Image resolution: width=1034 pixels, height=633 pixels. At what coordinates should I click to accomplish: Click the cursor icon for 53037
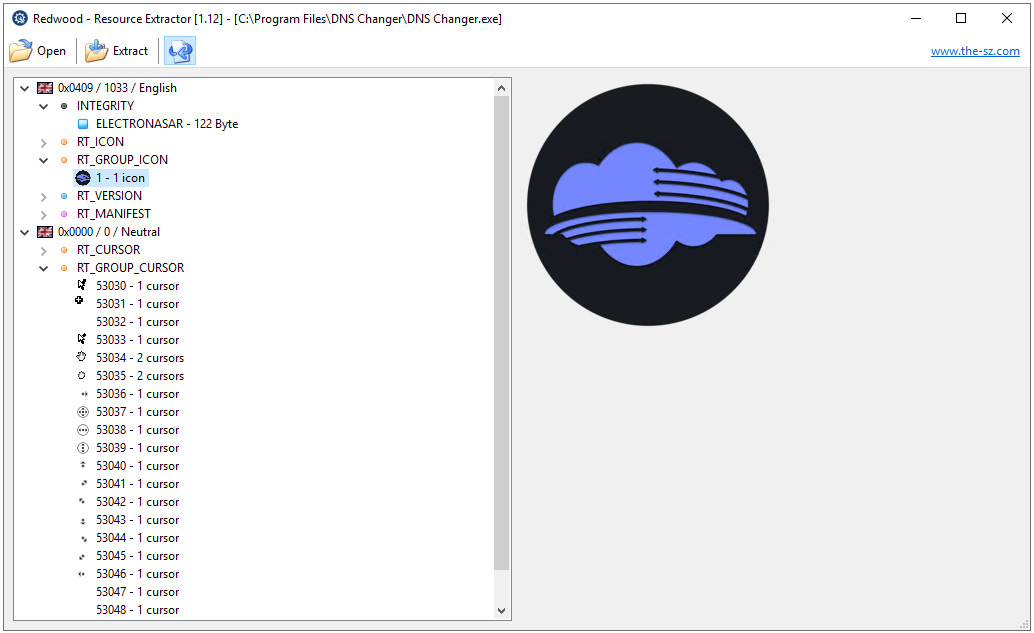click(x=83, y=412)
